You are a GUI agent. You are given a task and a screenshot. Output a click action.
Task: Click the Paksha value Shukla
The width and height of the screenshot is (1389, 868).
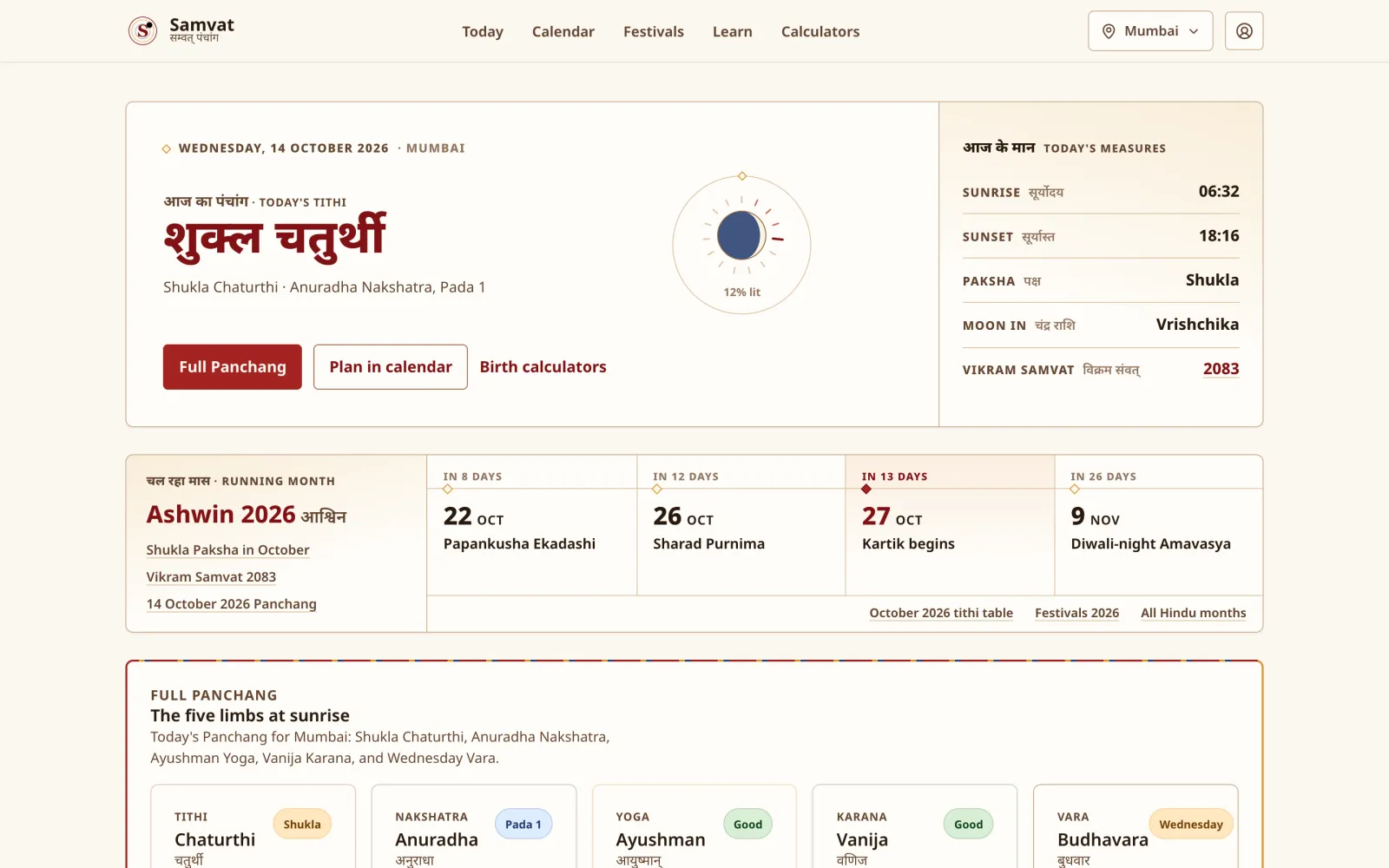pos(1212,280)
